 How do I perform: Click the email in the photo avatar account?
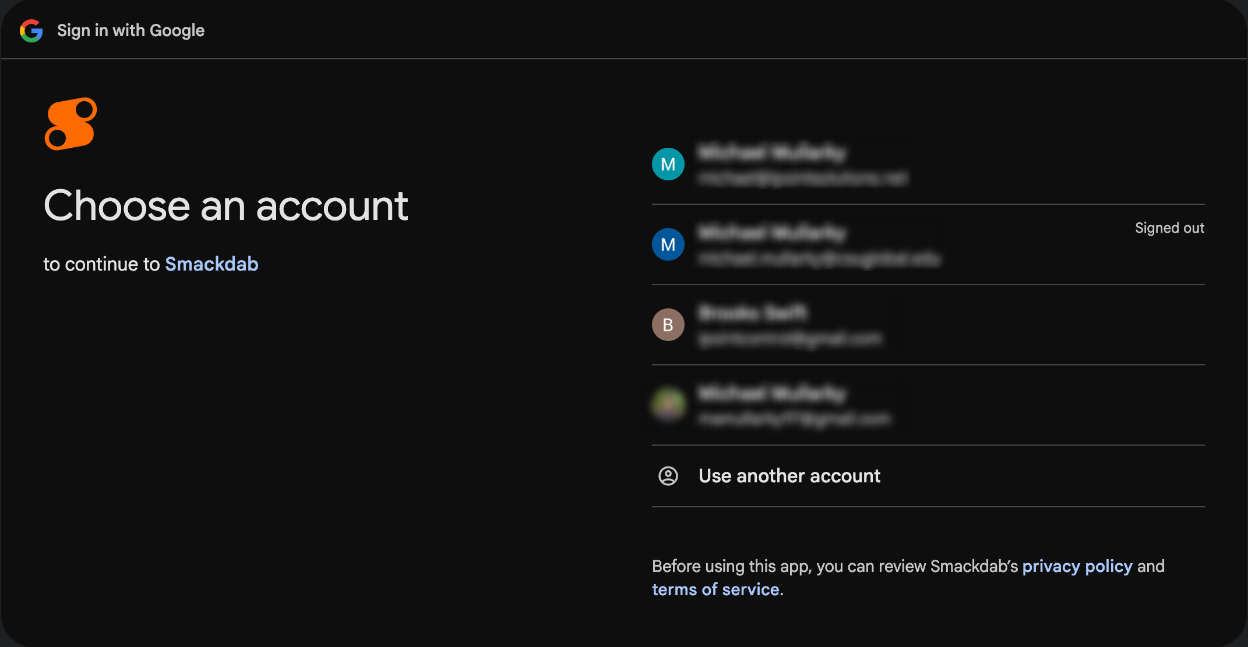(794, 418)
